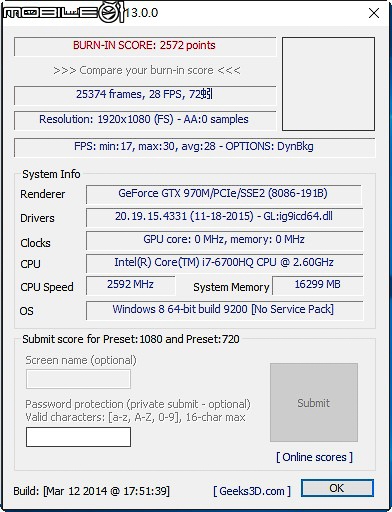Click the Clocks label
392x512 pixels.
click(x=35, y=243)
